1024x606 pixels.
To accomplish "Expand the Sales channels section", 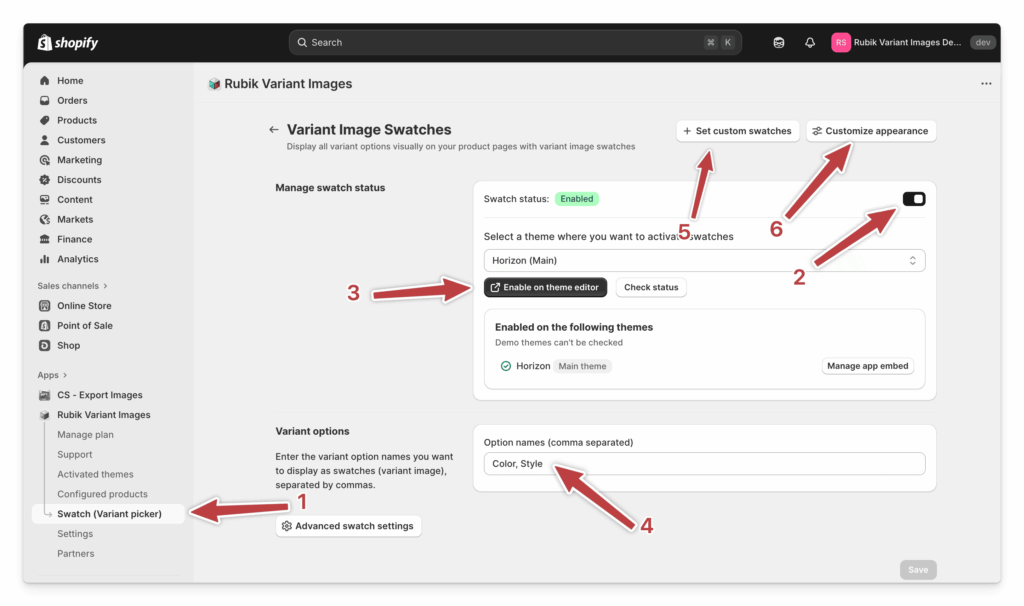I will [72, 286].
